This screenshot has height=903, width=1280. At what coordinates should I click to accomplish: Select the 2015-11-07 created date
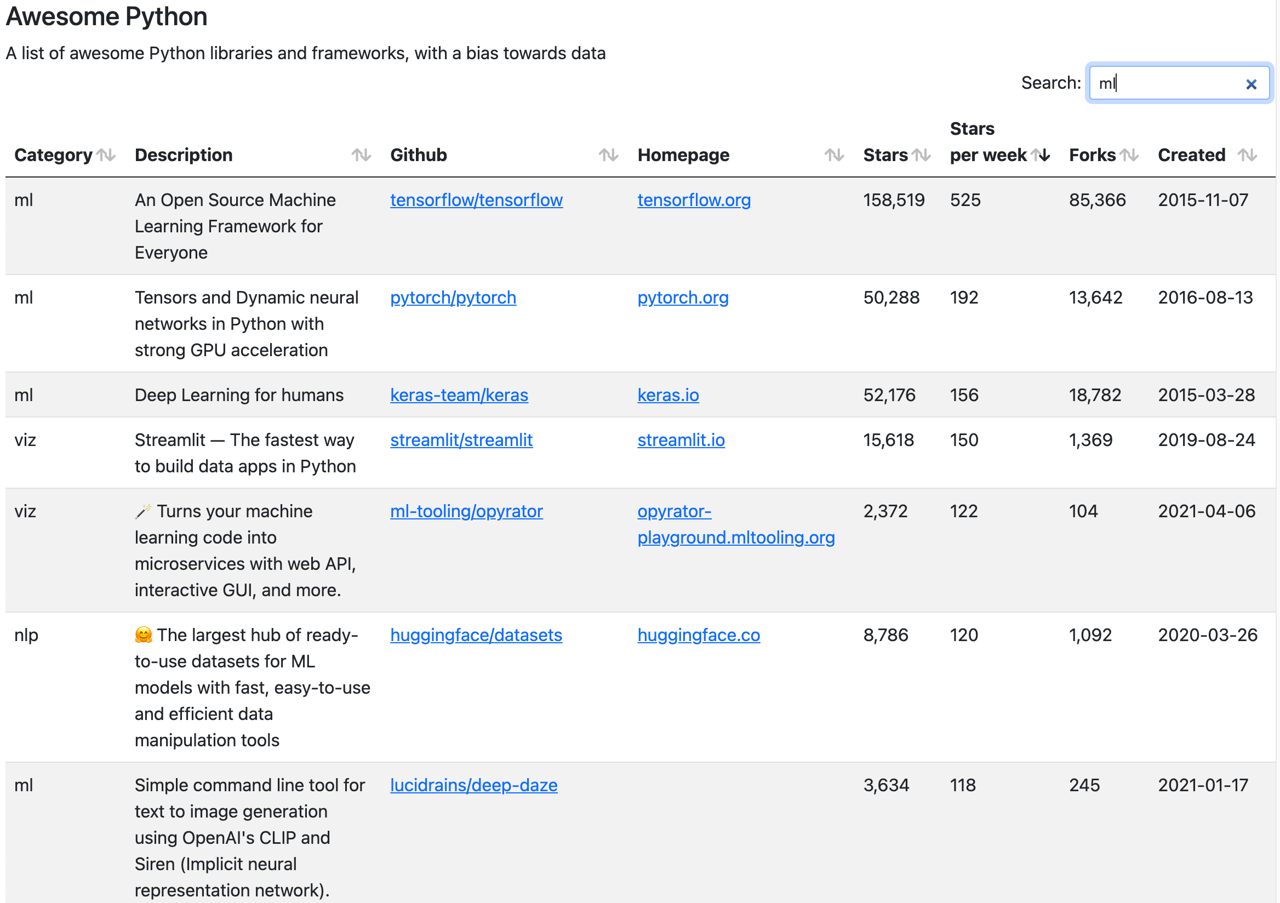point(1203,200)
